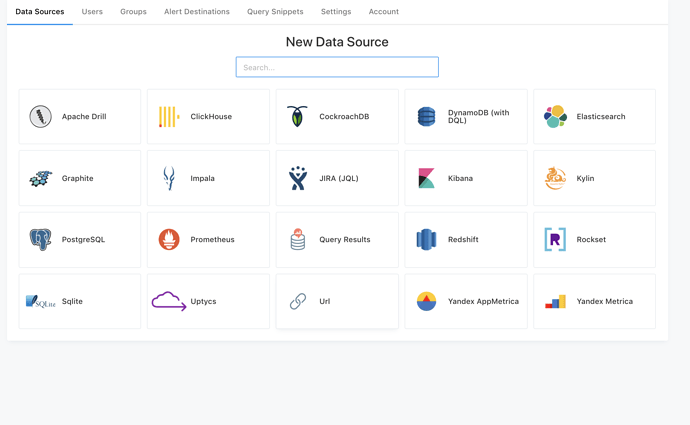Click the Kylin orange creature icon
The height and width of the screenshot is (425, 690).
555,178
